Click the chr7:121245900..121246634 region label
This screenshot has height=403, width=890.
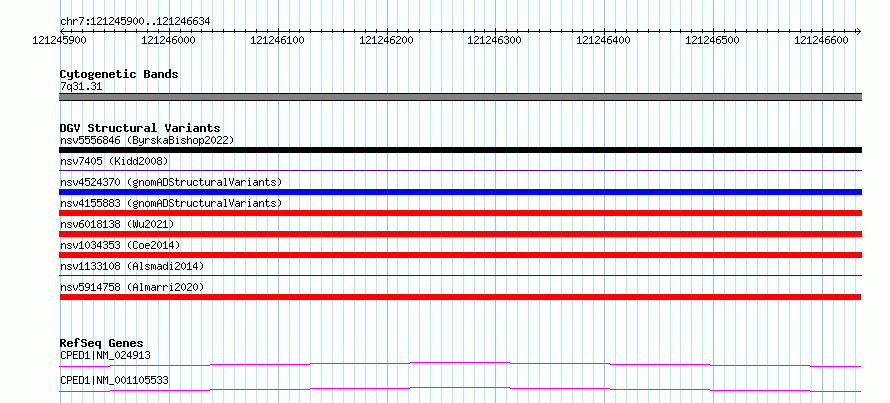[135, 22]
